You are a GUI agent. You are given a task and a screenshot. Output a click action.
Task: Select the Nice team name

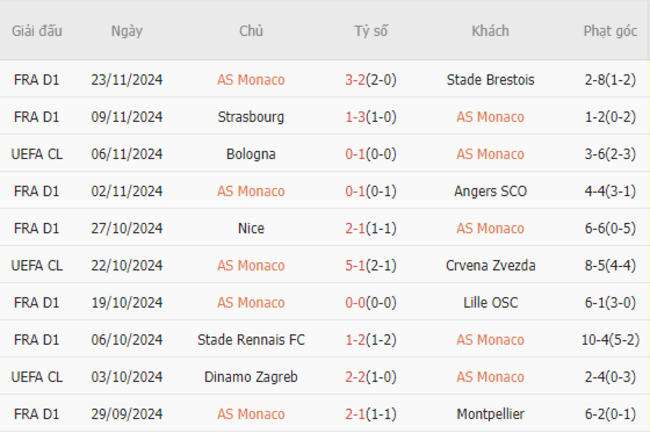[251, 228]
